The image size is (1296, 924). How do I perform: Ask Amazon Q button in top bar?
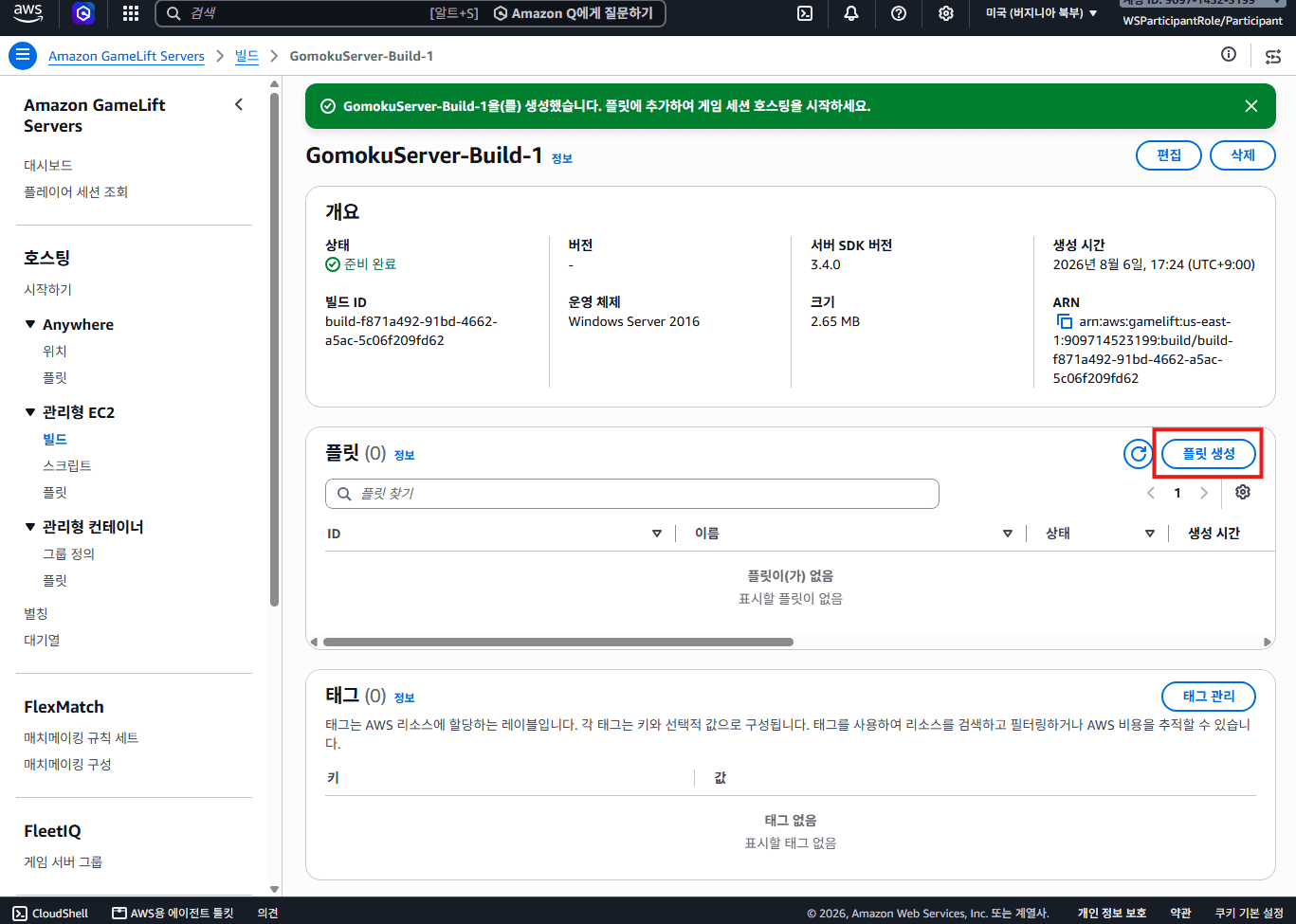point(574,13)
